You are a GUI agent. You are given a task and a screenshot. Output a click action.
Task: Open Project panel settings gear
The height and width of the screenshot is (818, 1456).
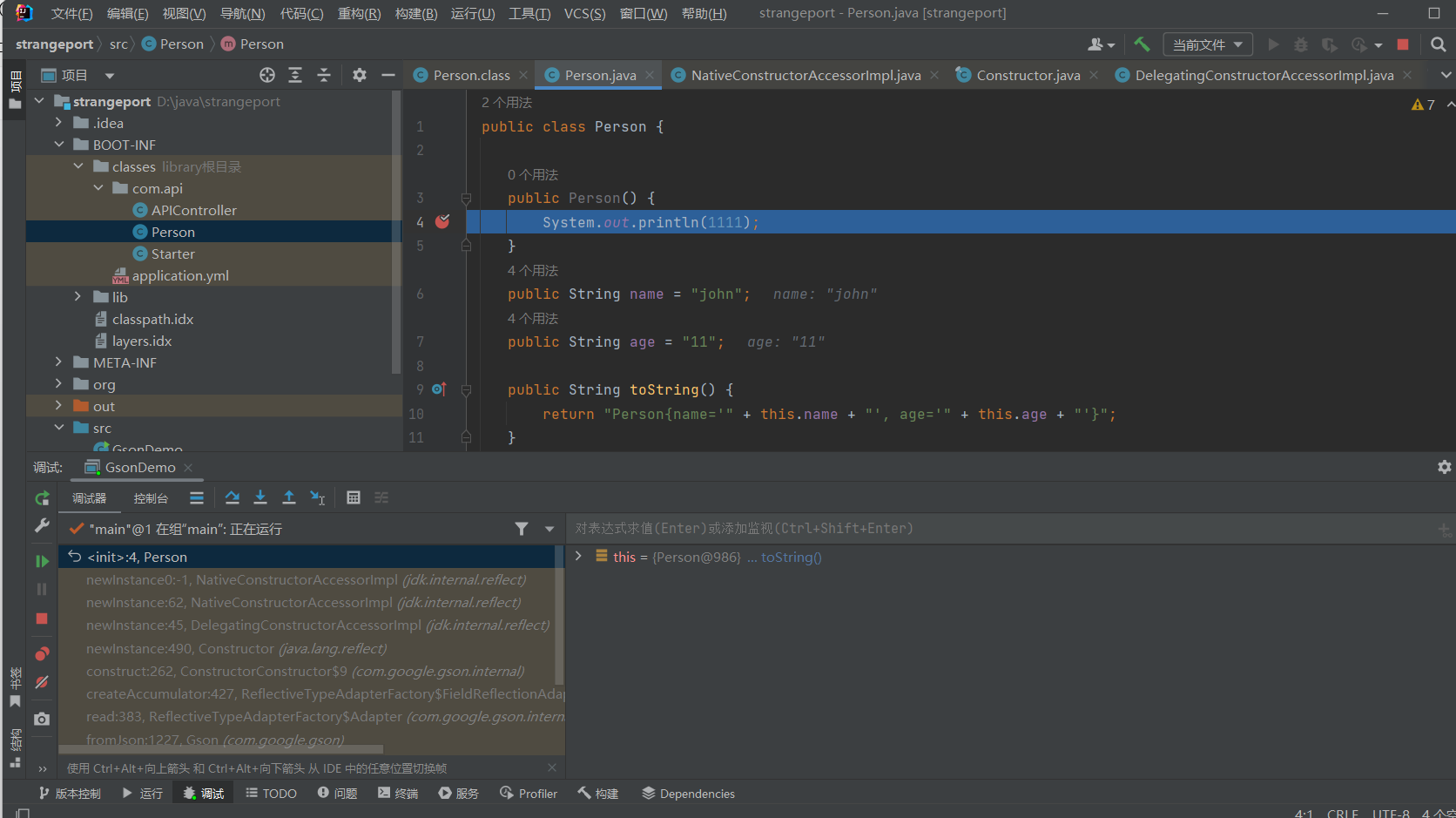point(360,75)
